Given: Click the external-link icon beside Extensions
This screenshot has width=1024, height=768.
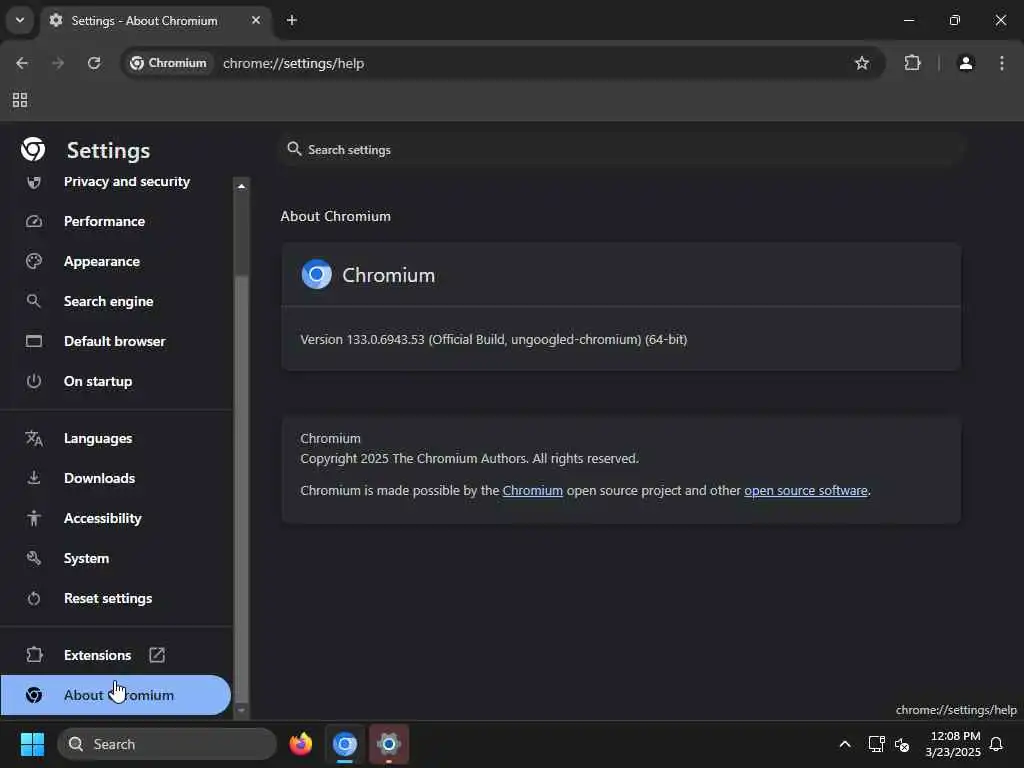Looking at the screenshot, I should coord(157,655).
